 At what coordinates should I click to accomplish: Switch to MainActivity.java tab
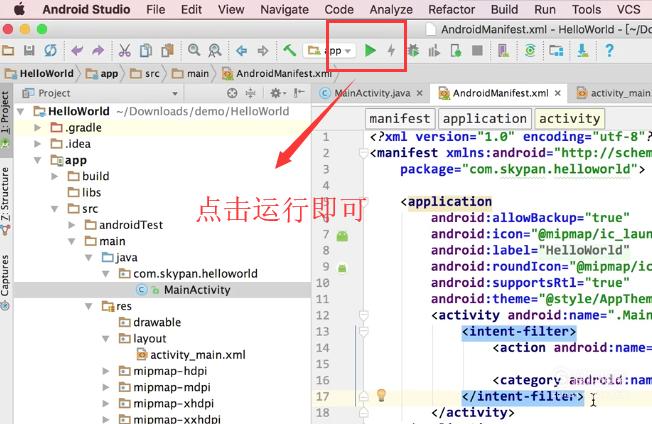pyautogui.click(x=372, y=93)
